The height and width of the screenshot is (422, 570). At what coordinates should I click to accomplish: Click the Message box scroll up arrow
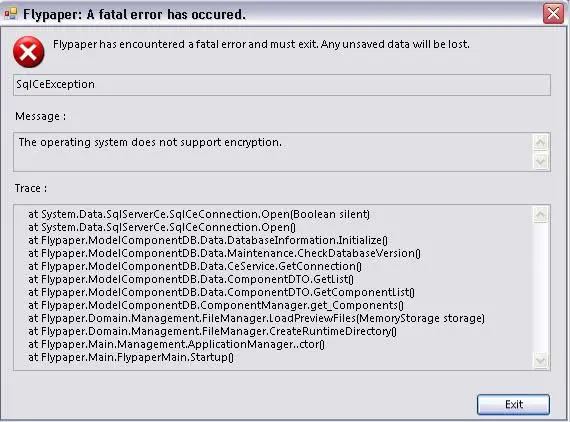pos(540,142)
